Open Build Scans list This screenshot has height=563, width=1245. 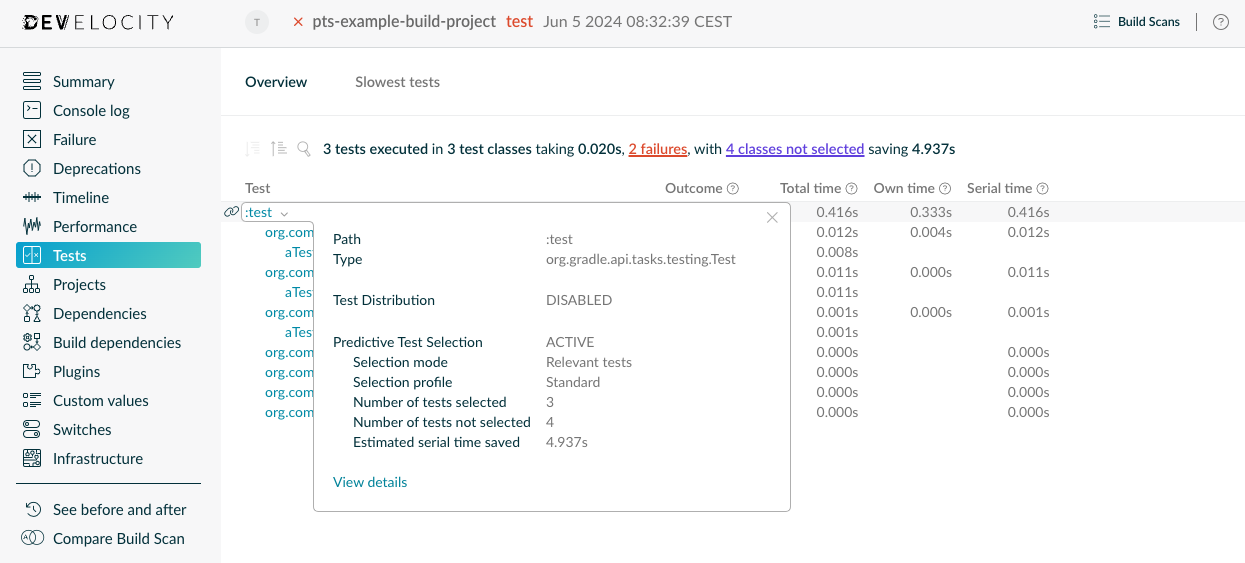click(x=1137, y=22)
